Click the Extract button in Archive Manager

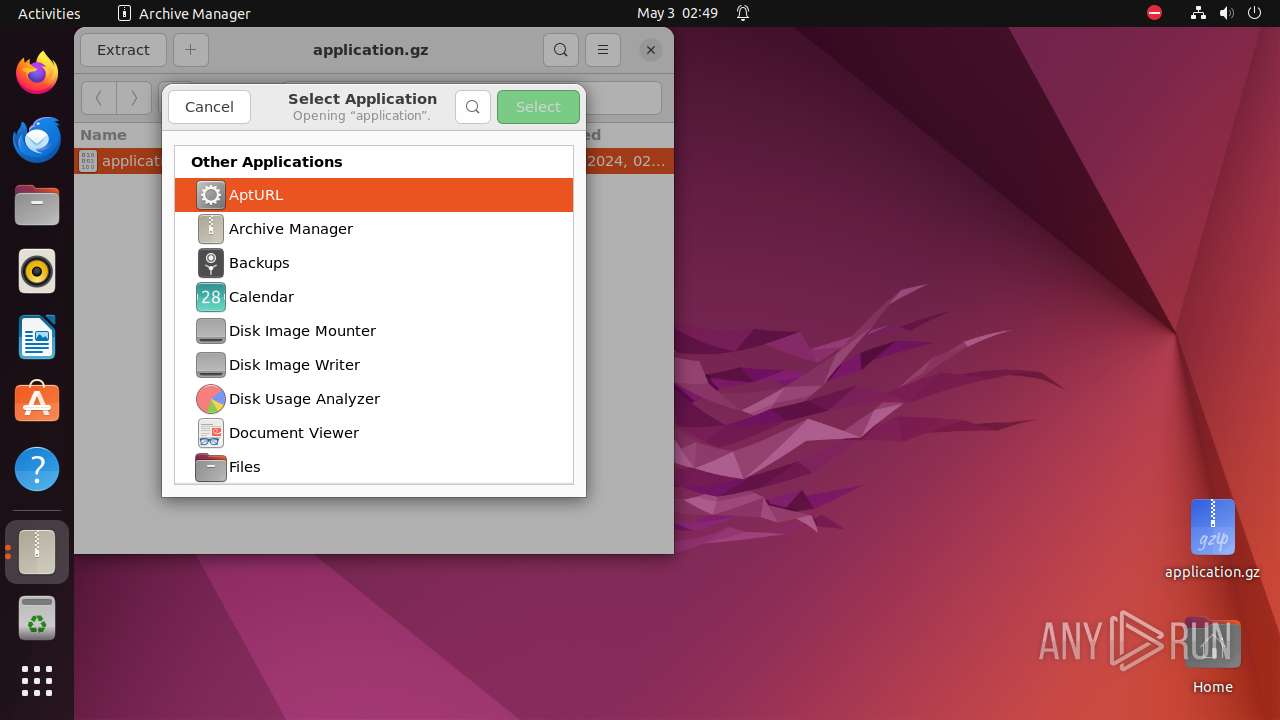pos(123,50)
